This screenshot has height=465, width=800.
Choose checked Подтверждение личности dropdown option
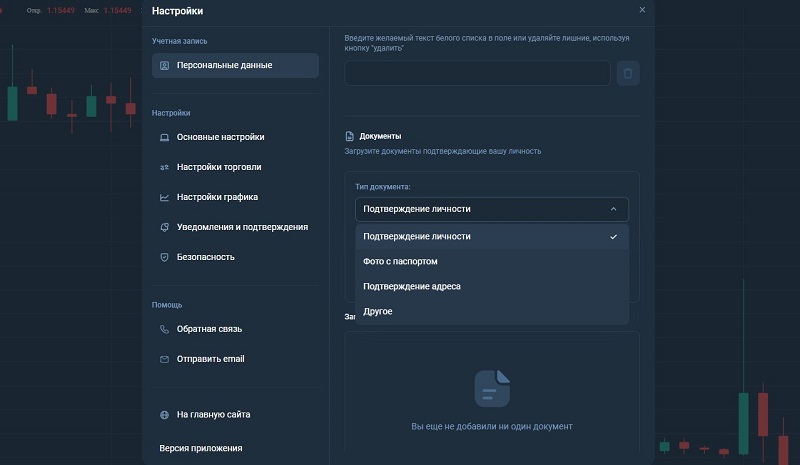pos(492,236)
